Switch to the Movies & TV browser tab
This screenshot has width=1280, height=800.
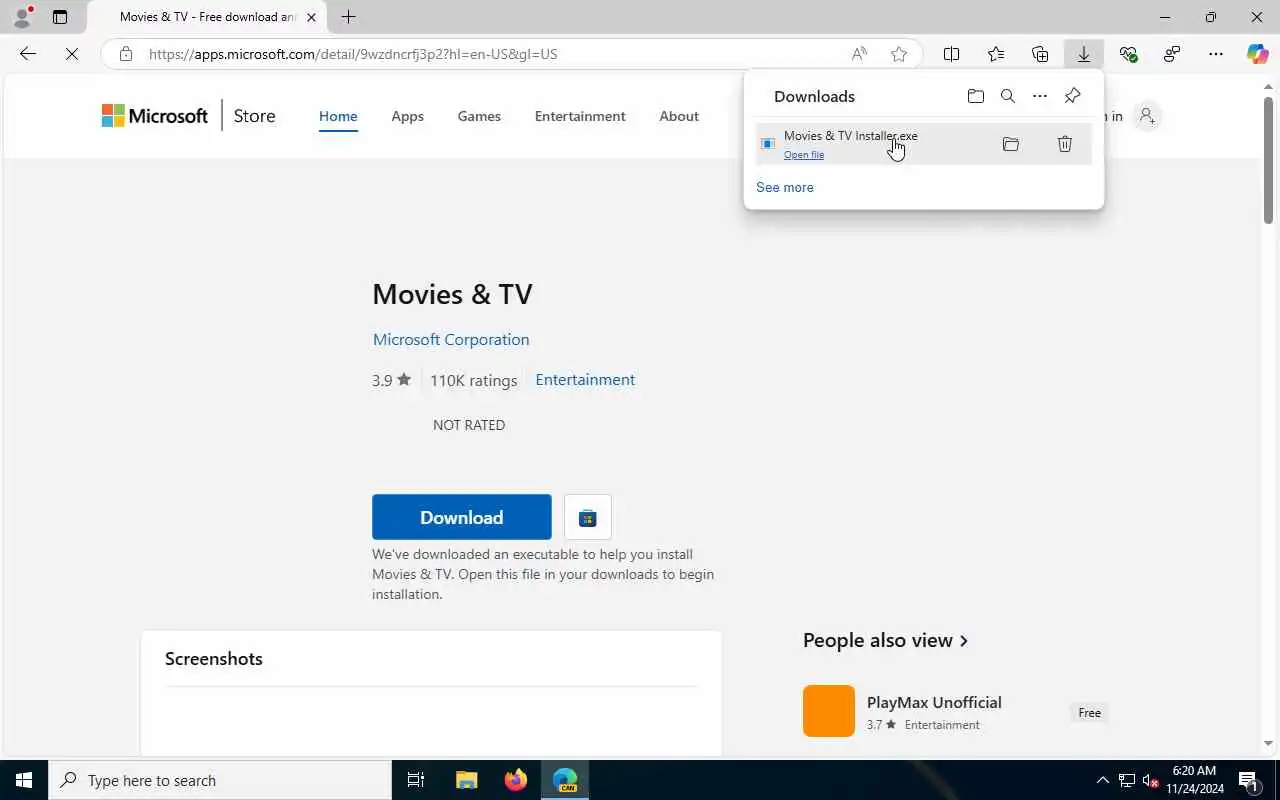click(208, 17)
